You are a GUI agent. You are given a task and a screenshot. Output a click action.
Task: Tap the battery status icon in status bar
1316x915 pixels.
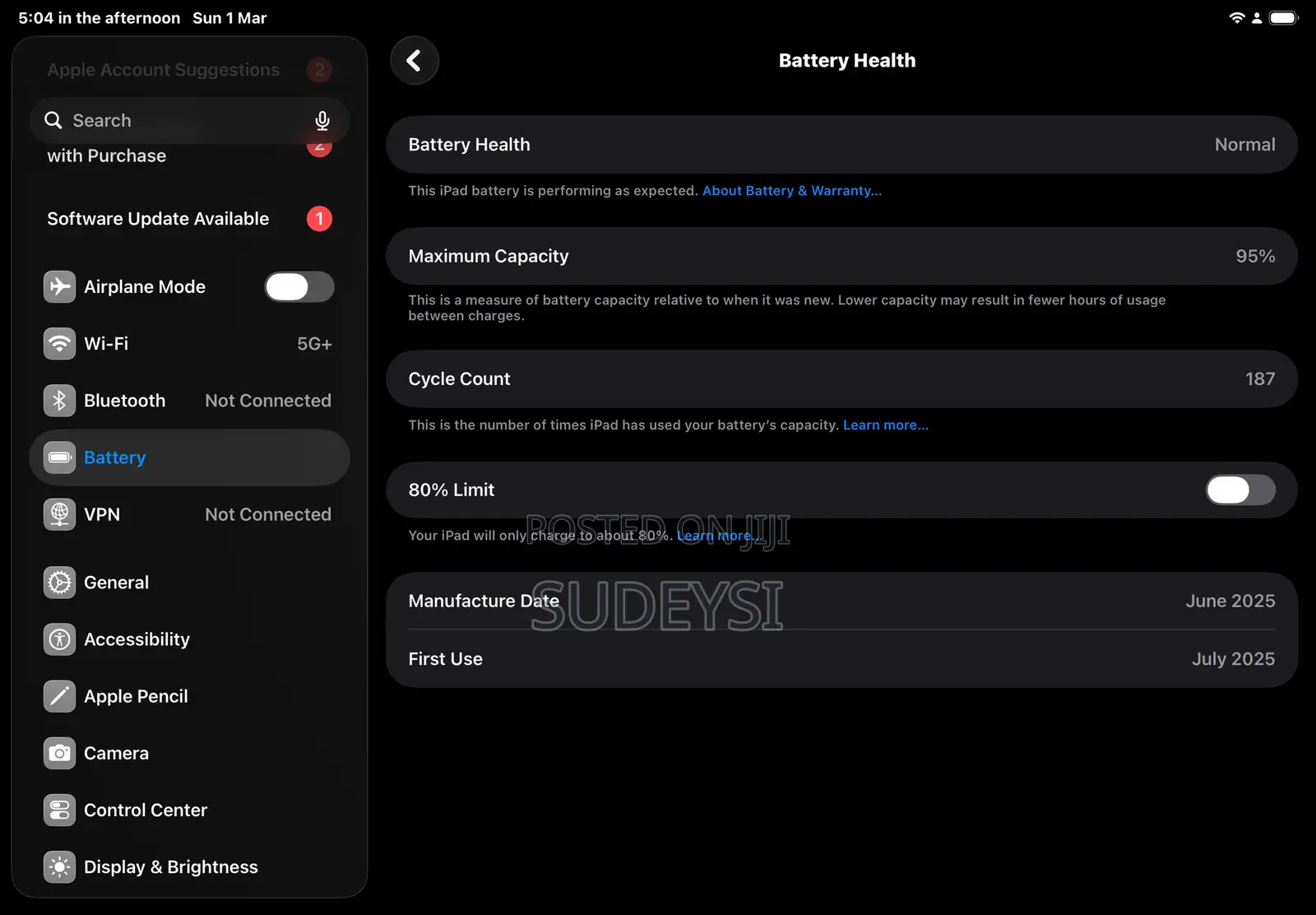click(1282, 18)
